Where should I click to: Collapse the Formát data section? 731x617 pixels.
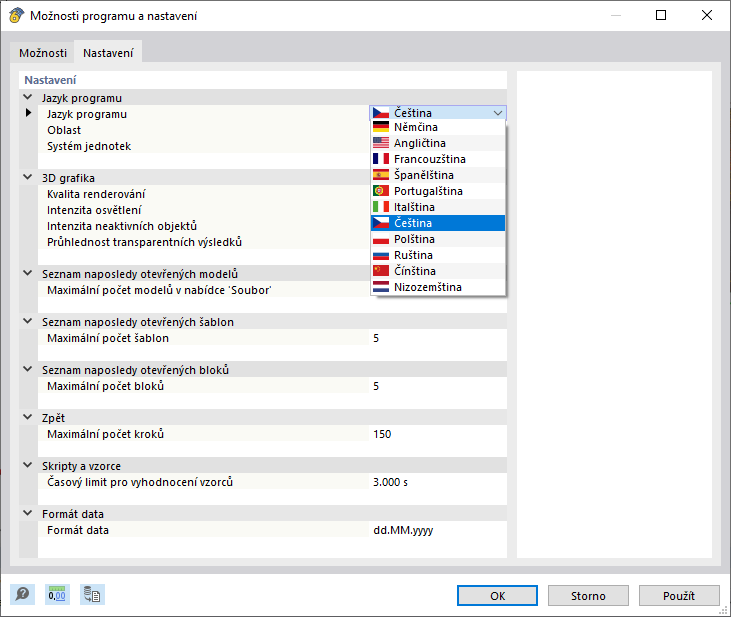point(28,514)
